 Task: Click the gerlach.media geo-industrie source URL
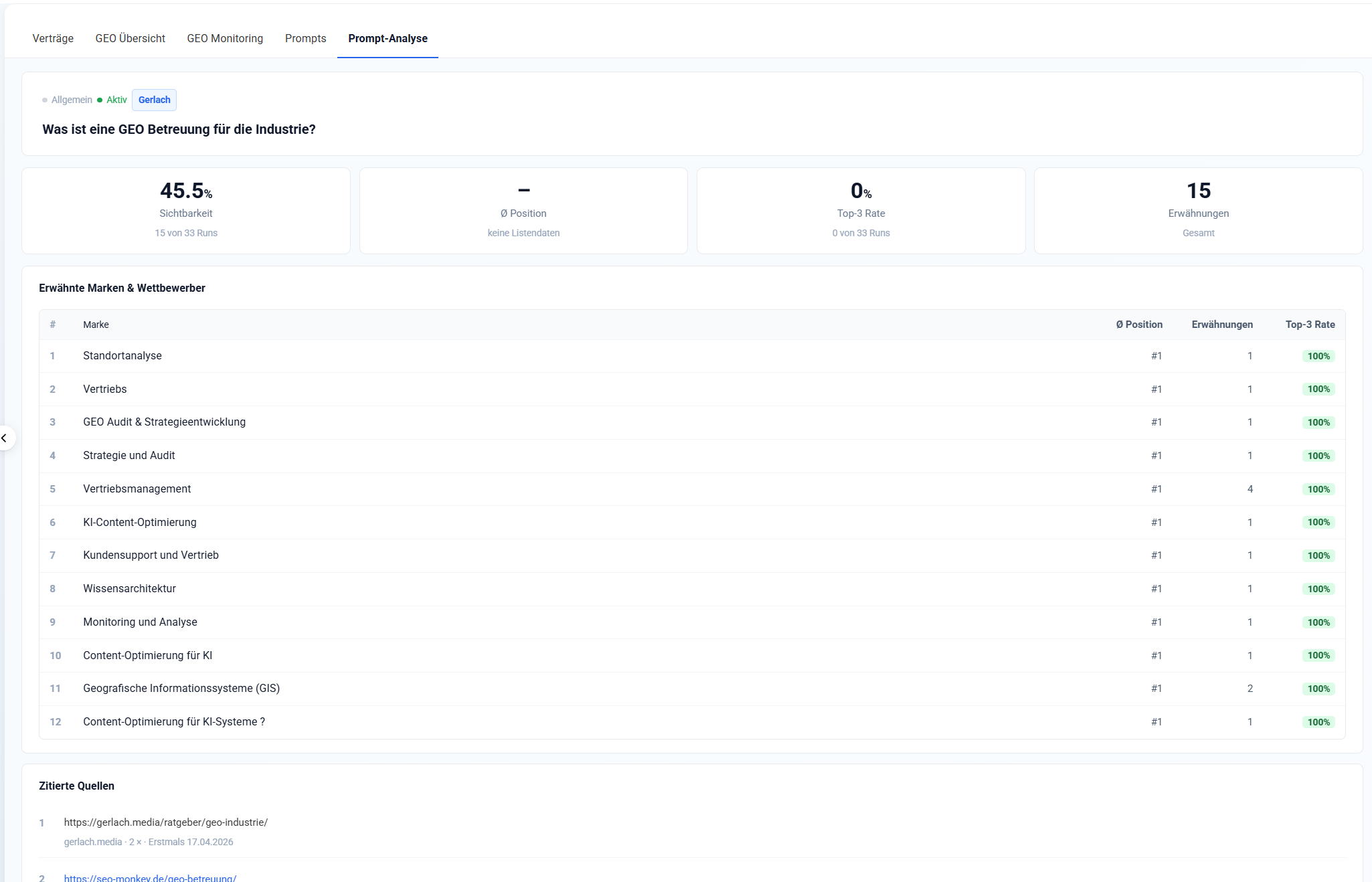click(x=165, y=822)
